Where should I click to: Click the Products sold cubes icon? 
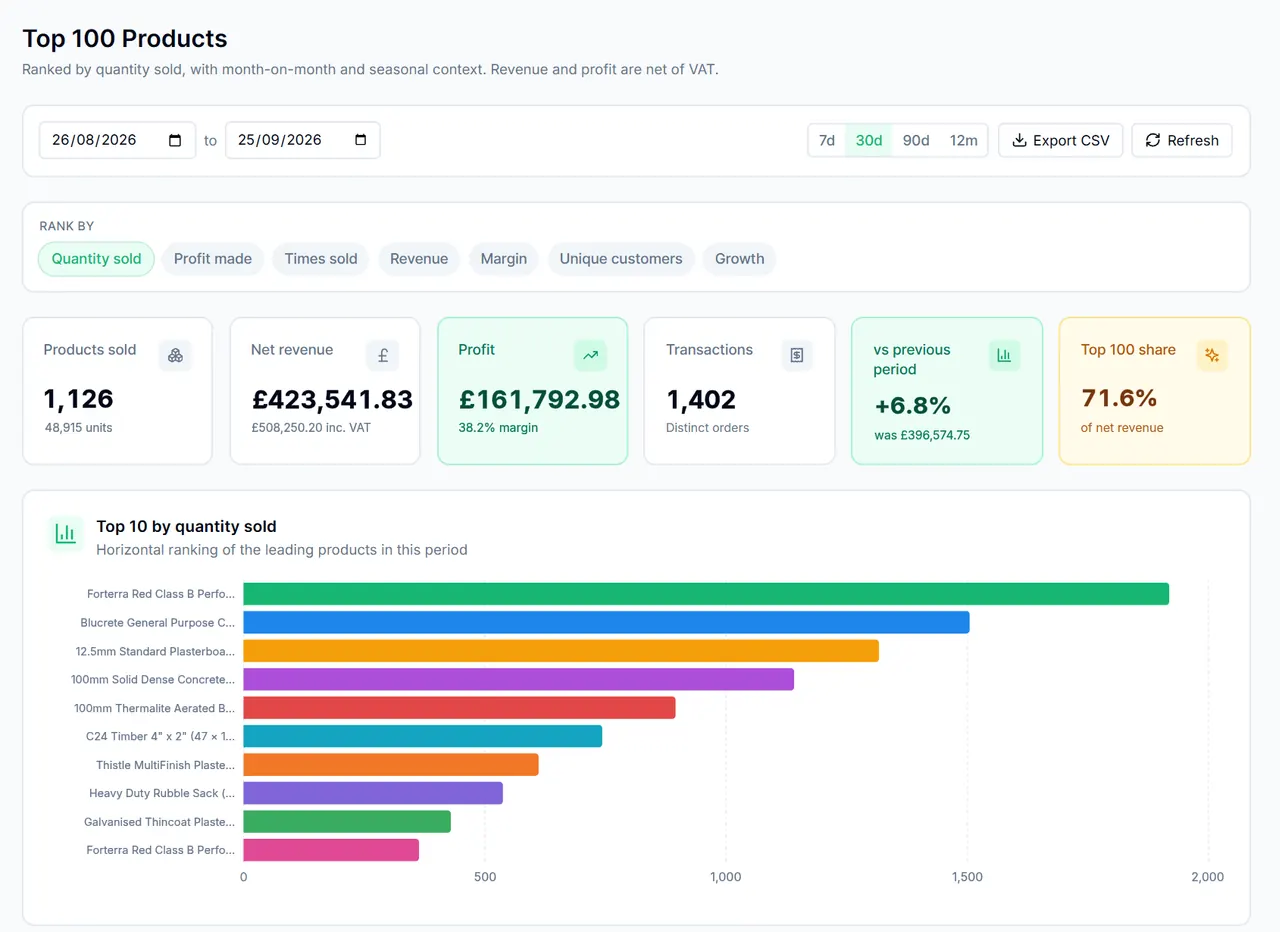175,355
